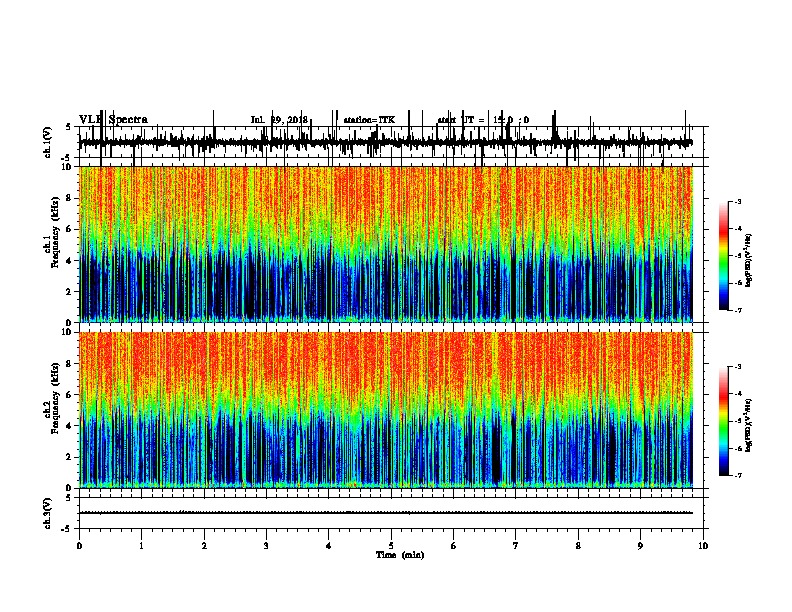Click the "Time (min)" x-axis label
The height and width of the screenshot is (612, 792).
[400, 555]
